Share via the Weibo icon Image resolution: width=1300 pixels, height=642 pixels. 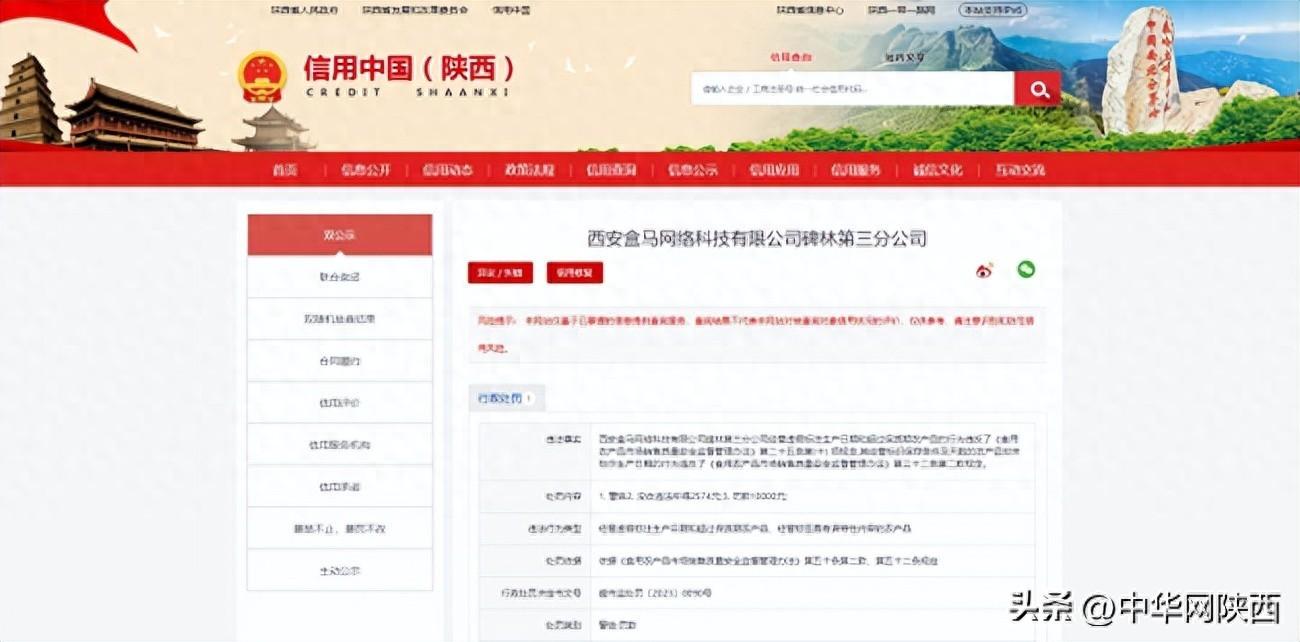click(x=984, y=270)
